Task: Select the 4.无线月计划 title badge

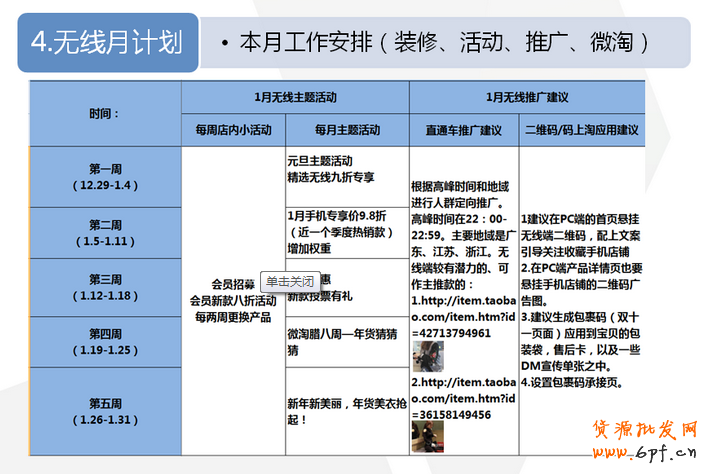Action: (106, 43)
